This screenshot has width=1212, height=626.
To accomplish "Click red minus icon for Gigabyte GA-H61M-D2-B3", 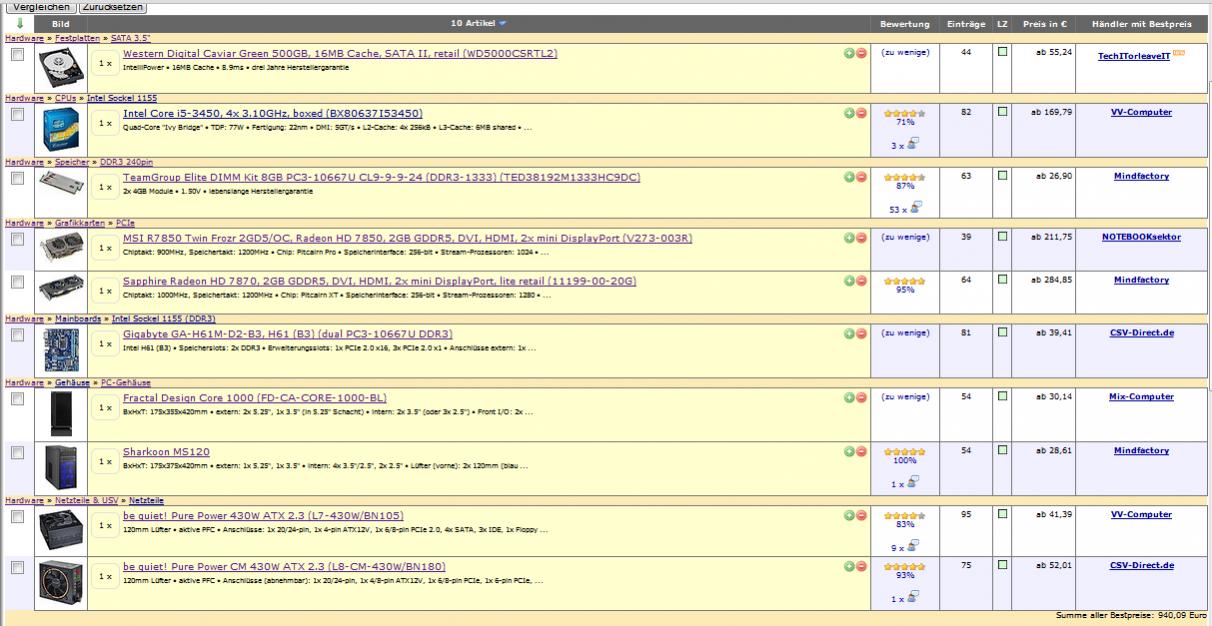I will pyautogui.click(x=861, y=334).
